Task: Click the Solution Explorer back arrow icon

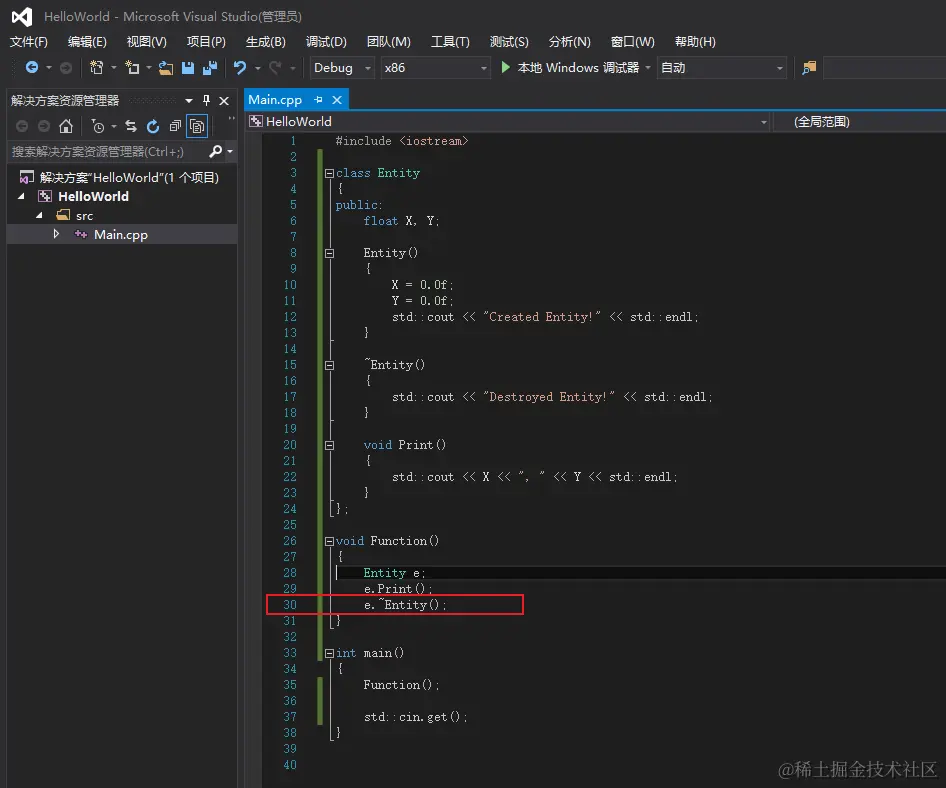Action: click(22, 126)
